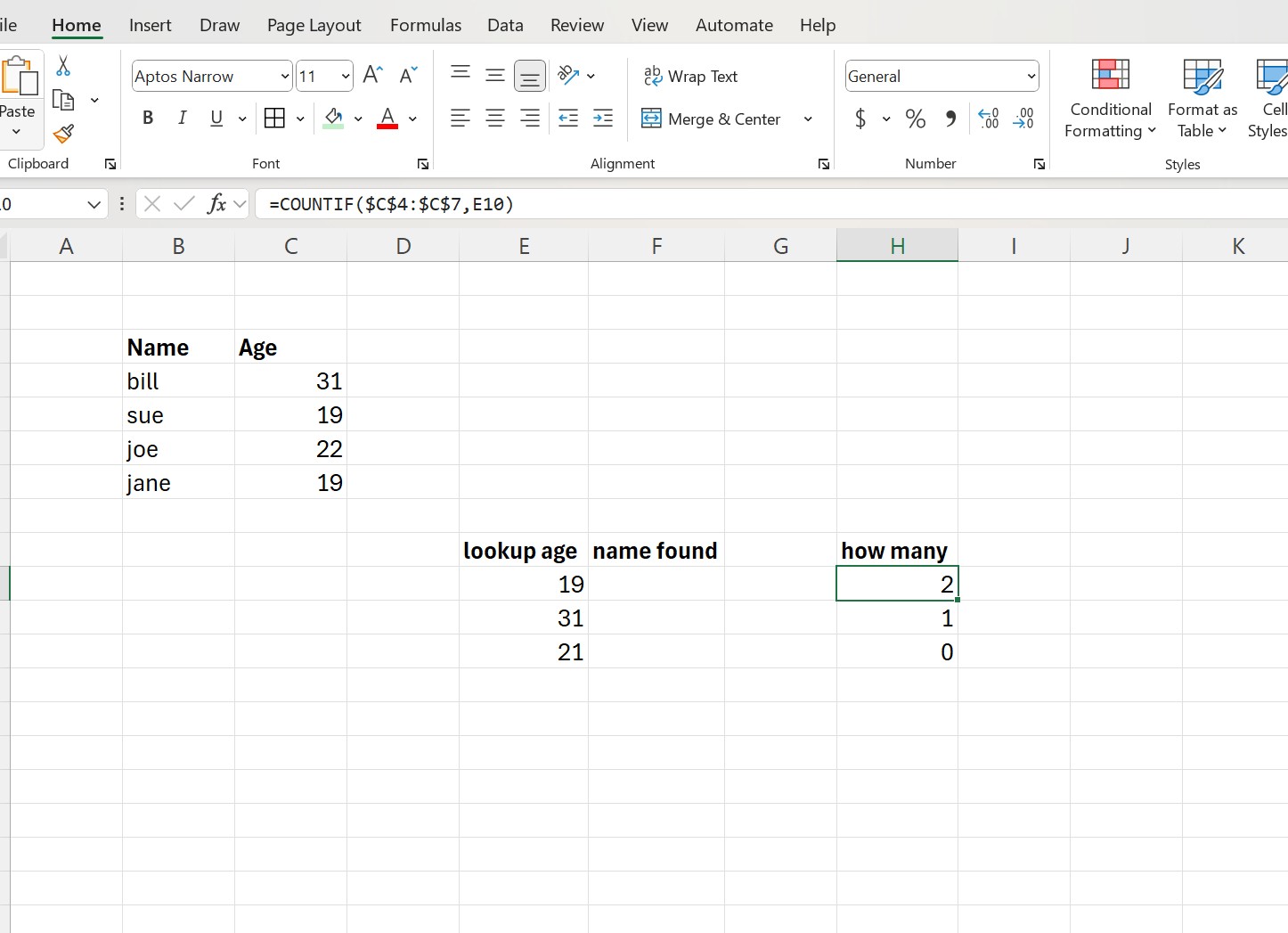Click Merge & Center

coord(711,119)
